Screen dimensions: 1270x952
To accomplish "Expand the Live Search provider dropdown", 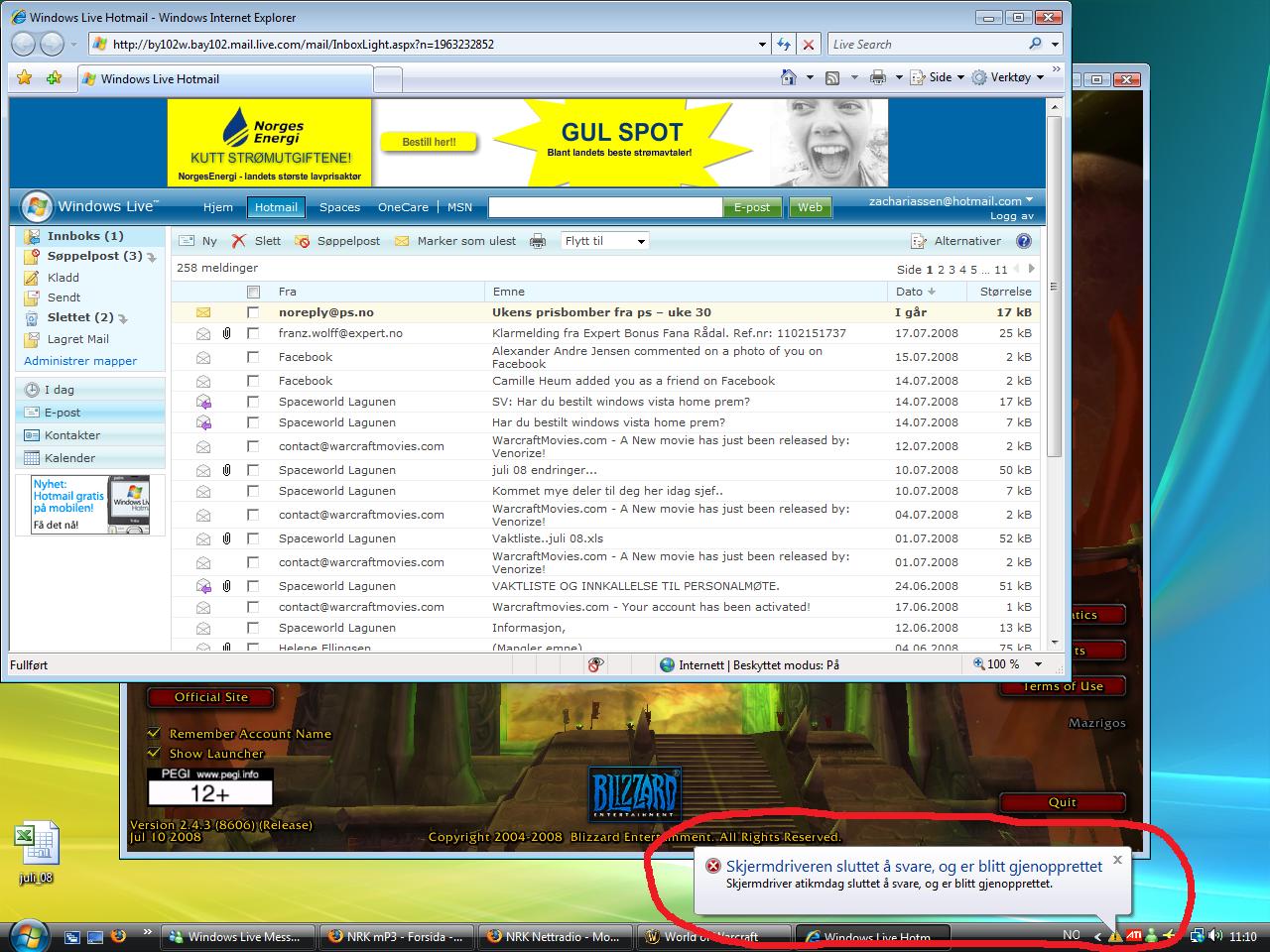I will [x=1055, y=45].
